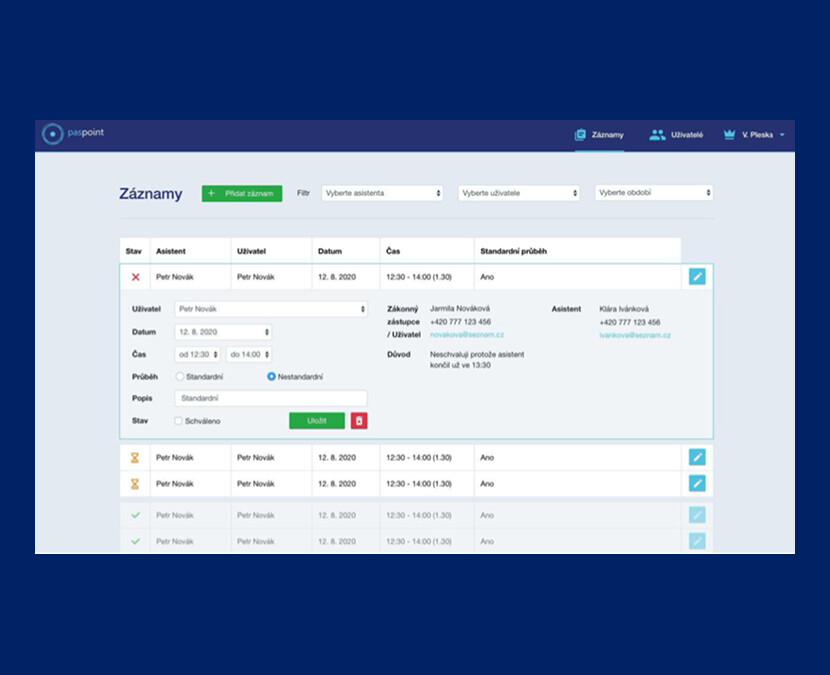The height and width of the screenshot is (675, 830).
Task: Open the Vyberte období filter dropdown
Action: pyautogui.click(x=654, y=193)
